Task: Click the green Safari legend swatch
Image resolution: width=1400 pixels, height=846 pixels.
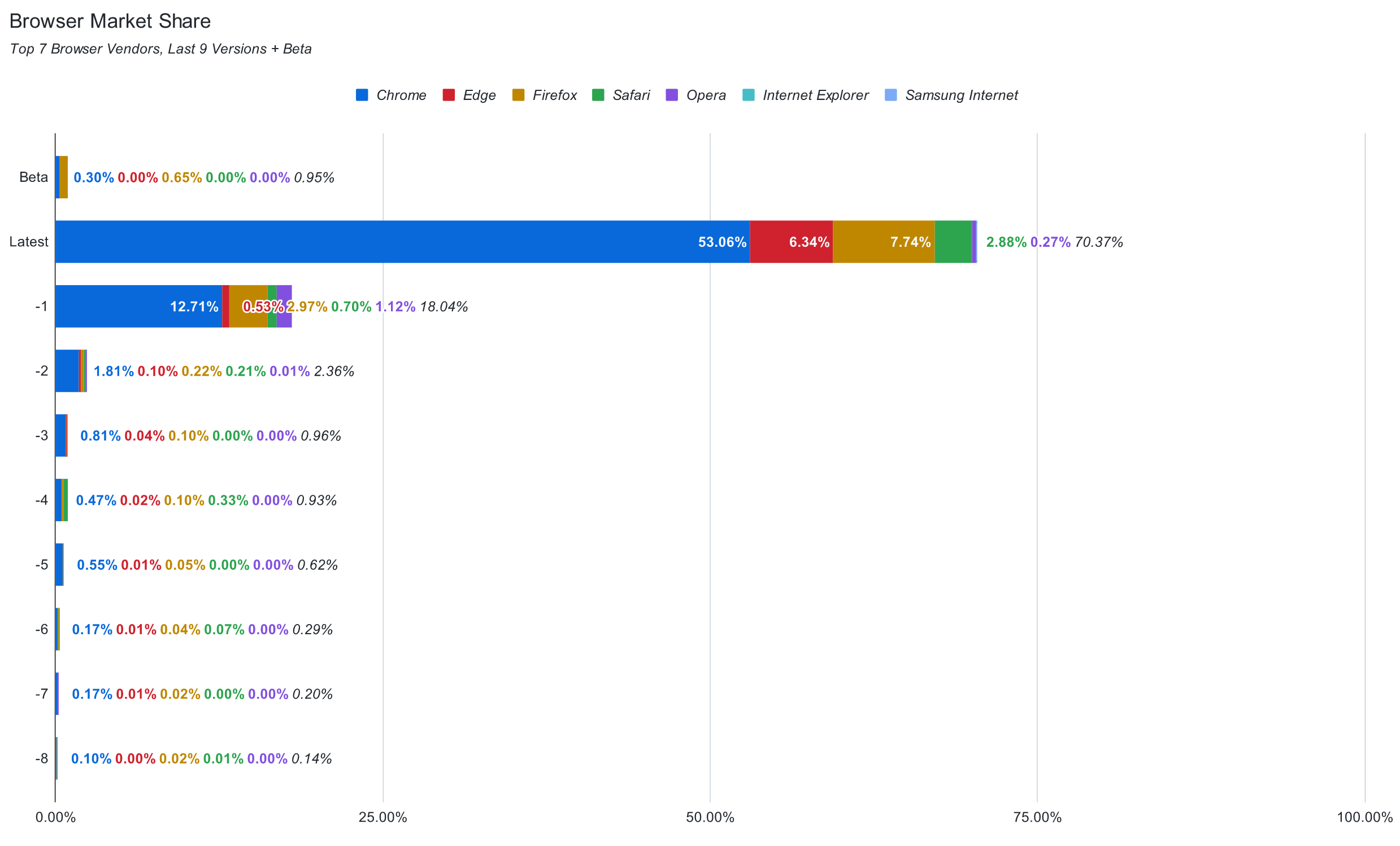Action: click(598, 95)
